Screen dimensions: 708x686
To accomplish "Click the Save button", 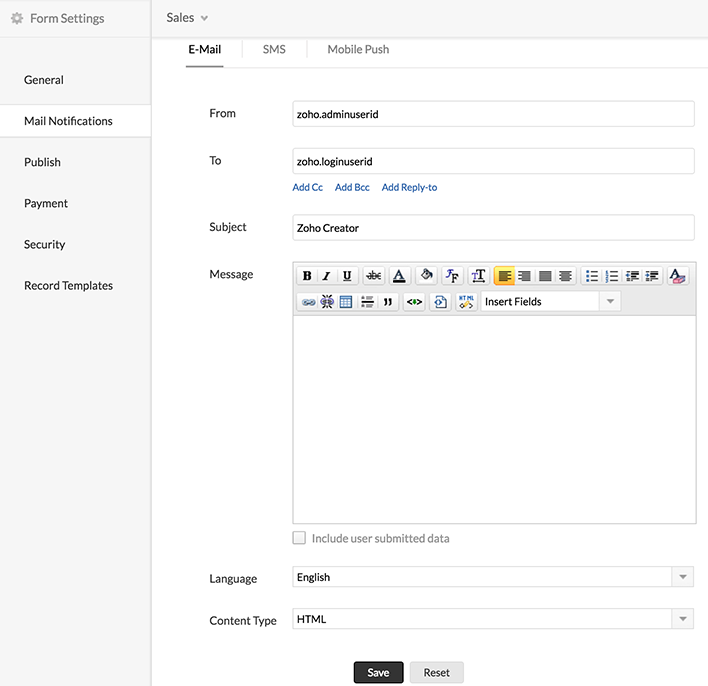I will click(378, 673).
